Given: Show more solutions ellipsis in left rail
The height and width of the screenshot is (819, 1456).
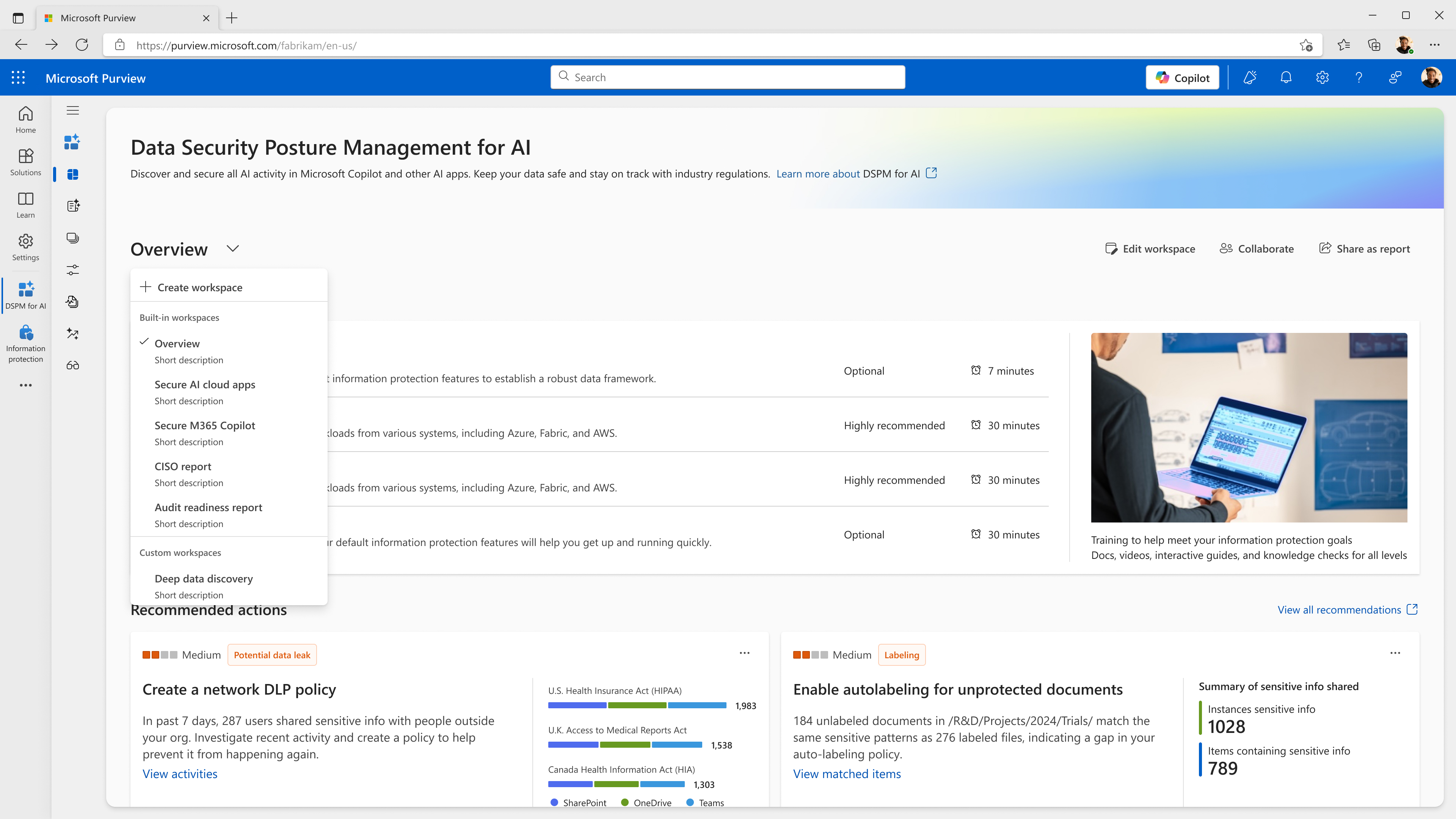Looking at the screenshot, I should pyautogui.click(x=25, y=386).
